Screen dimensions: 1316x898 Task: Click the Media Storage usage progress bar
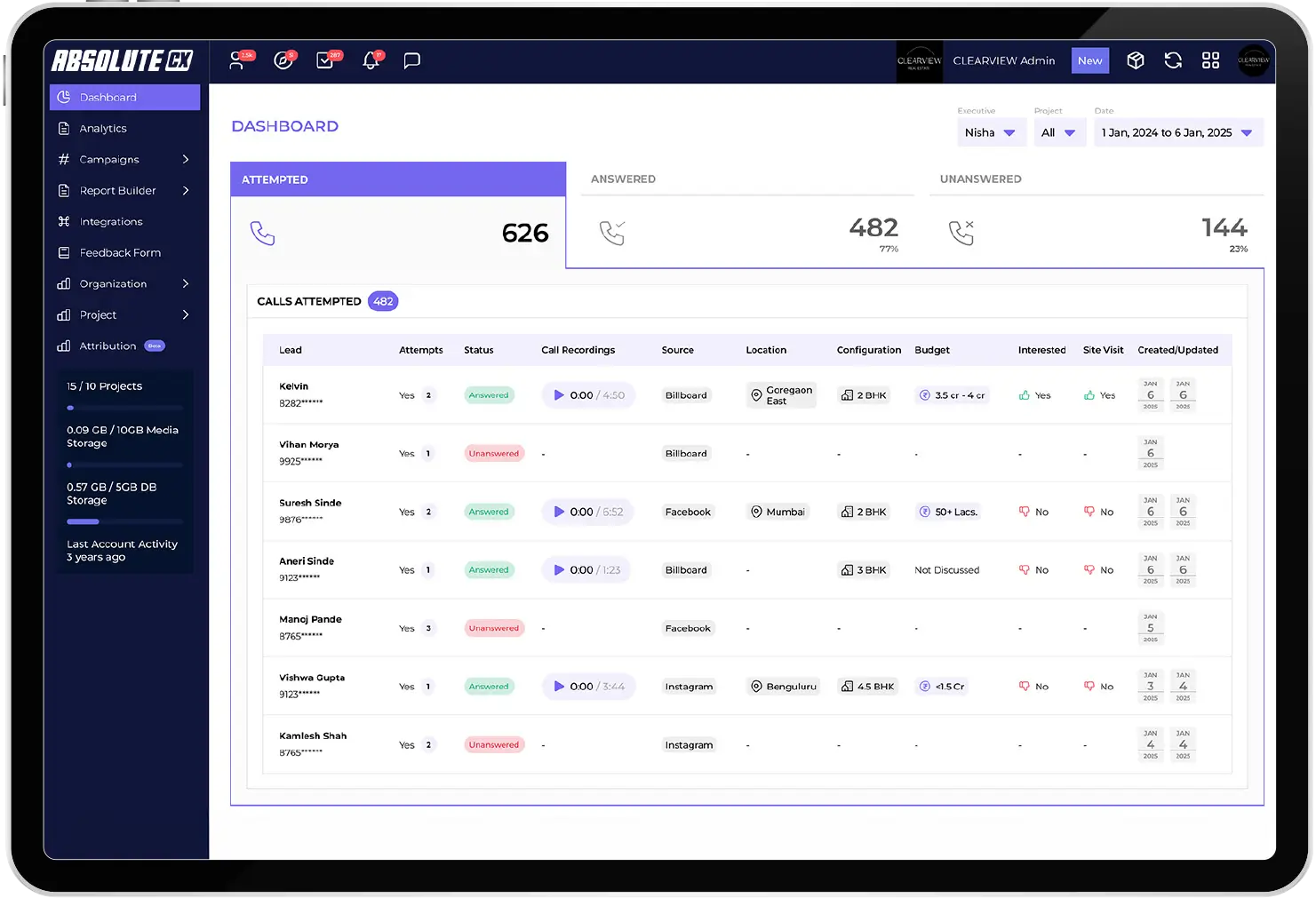[x=124, y=465]
